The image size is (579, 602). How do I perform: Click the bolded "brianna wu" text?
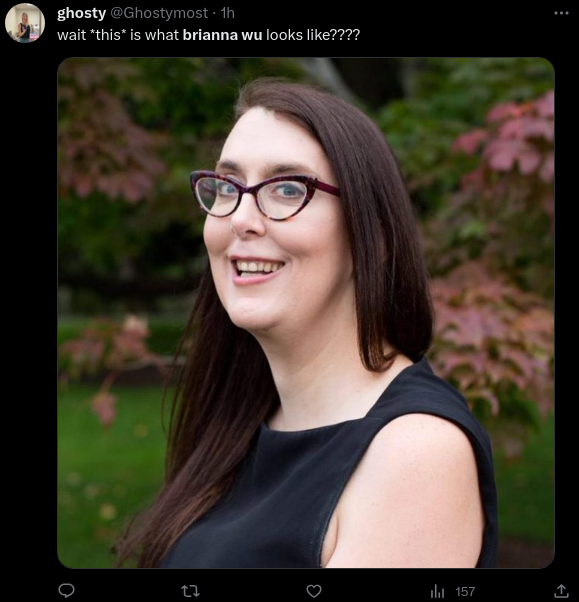point(222,35)
